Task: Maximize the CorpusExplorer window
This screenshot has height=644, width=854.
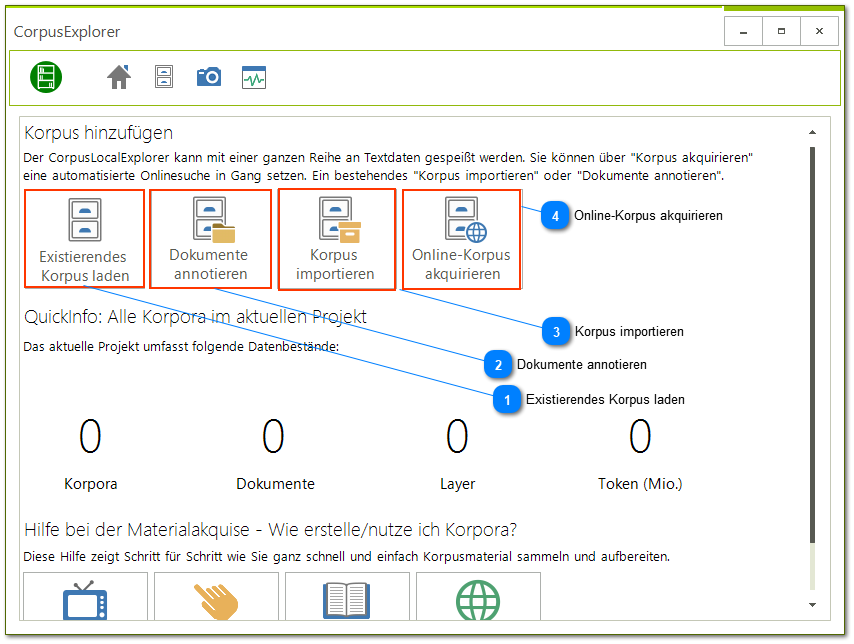Action: [782, 32]
